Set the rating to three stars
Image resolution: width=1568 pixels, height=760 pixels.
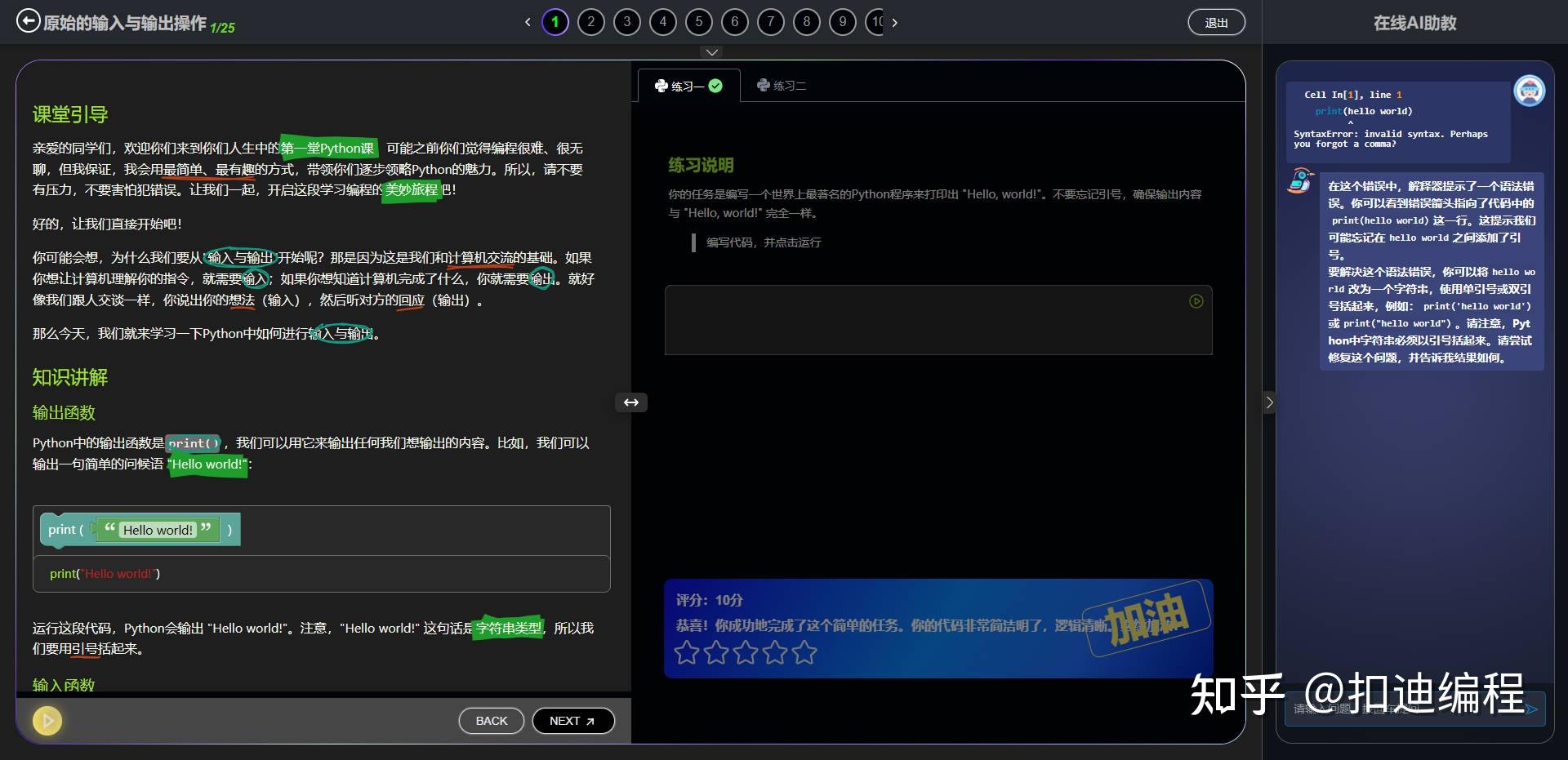coord(745,653)
